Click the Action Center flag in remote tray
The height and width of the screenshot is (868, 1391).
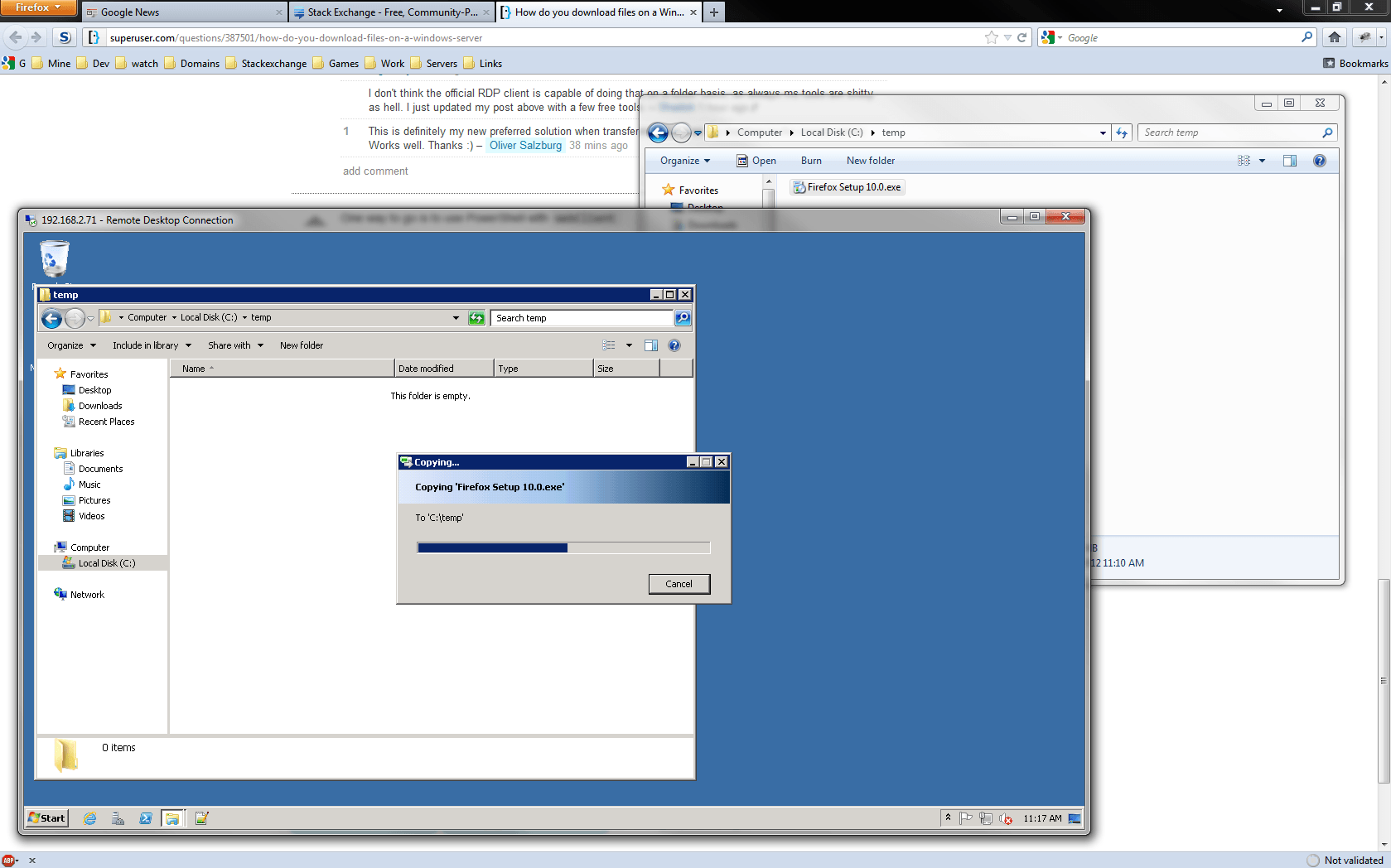pyautogui.click(x=966, y=818)
